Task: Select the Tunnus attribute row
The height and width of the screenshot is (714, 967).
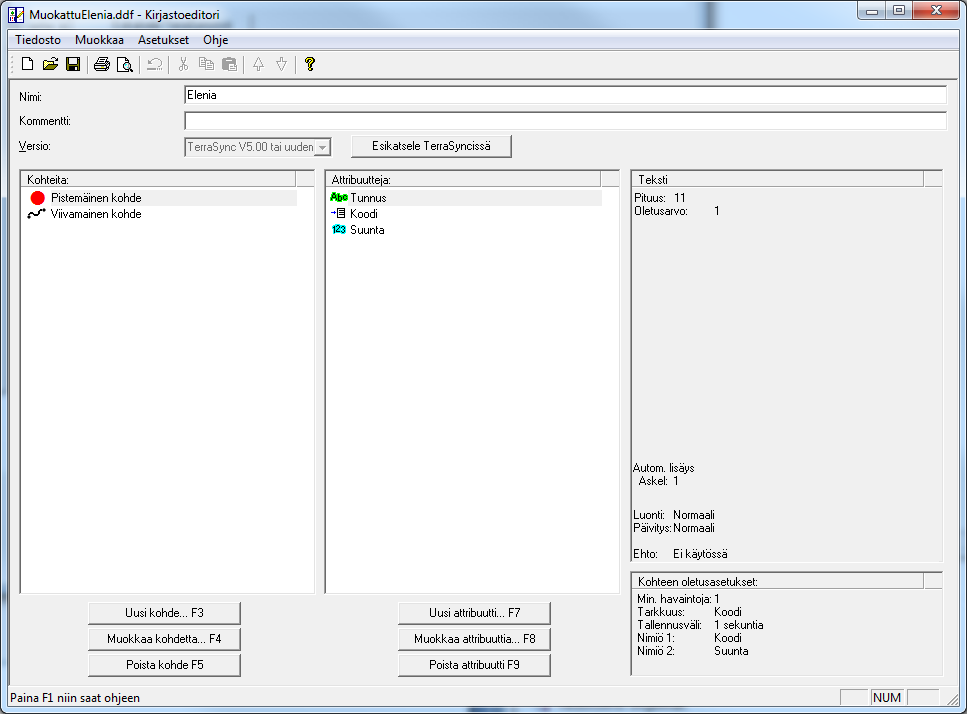Action: tap(465, 198)
